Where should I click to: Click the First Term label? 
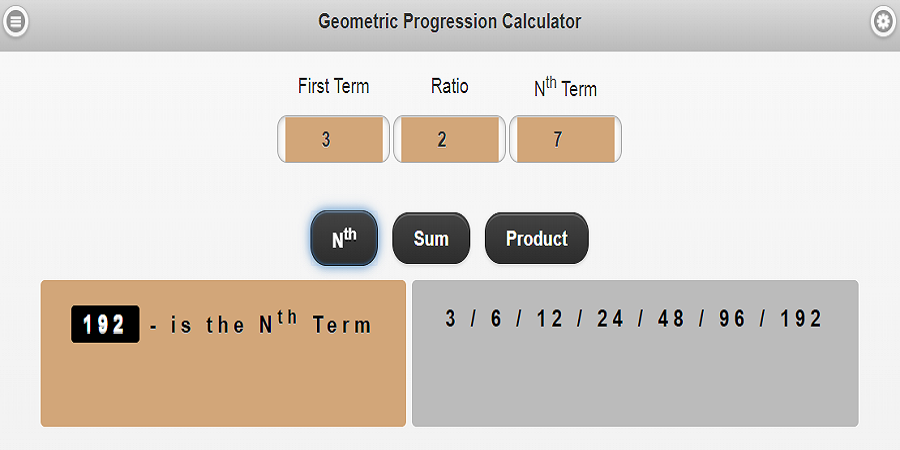pyautogui.click(x=333, y=86)
